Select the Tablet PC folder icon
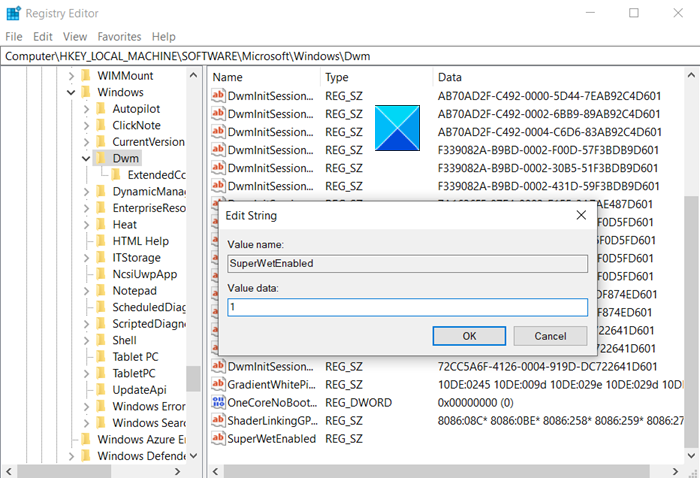 (x=101, y=356)
